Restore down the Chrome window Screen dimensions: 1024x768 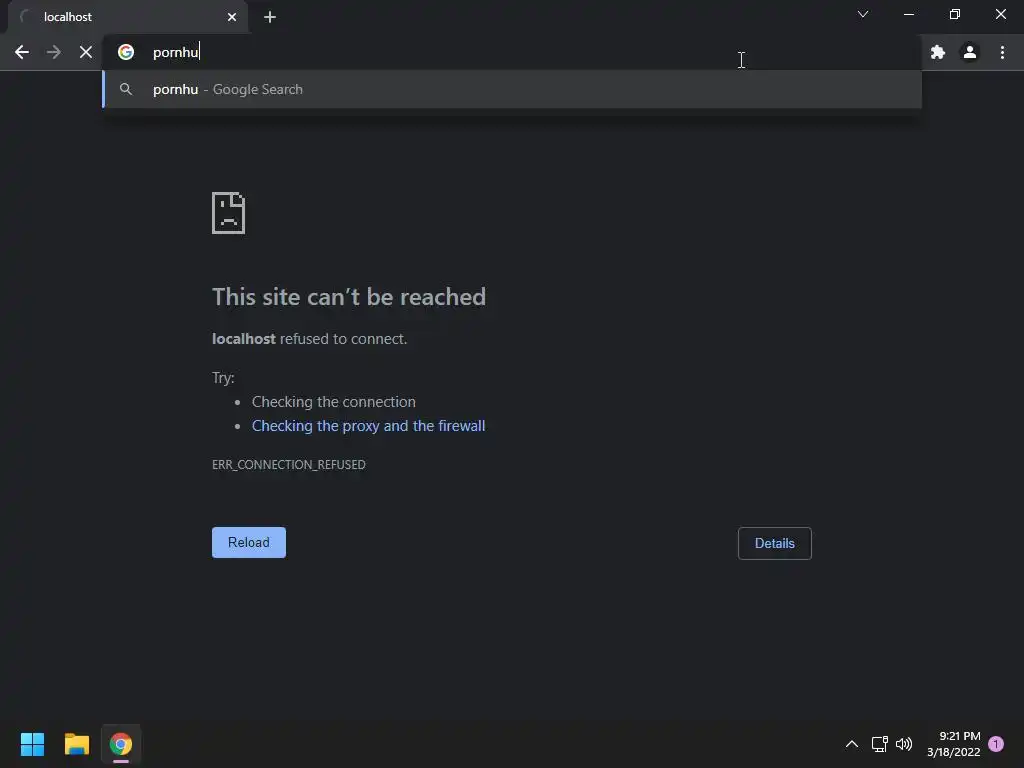click(955, 14)
